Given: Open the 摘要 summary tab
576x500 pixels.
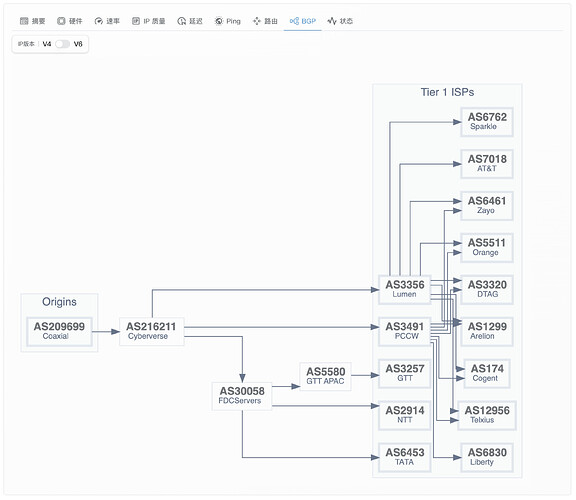Looking at the screenshot, I should [x=32, y=21].
